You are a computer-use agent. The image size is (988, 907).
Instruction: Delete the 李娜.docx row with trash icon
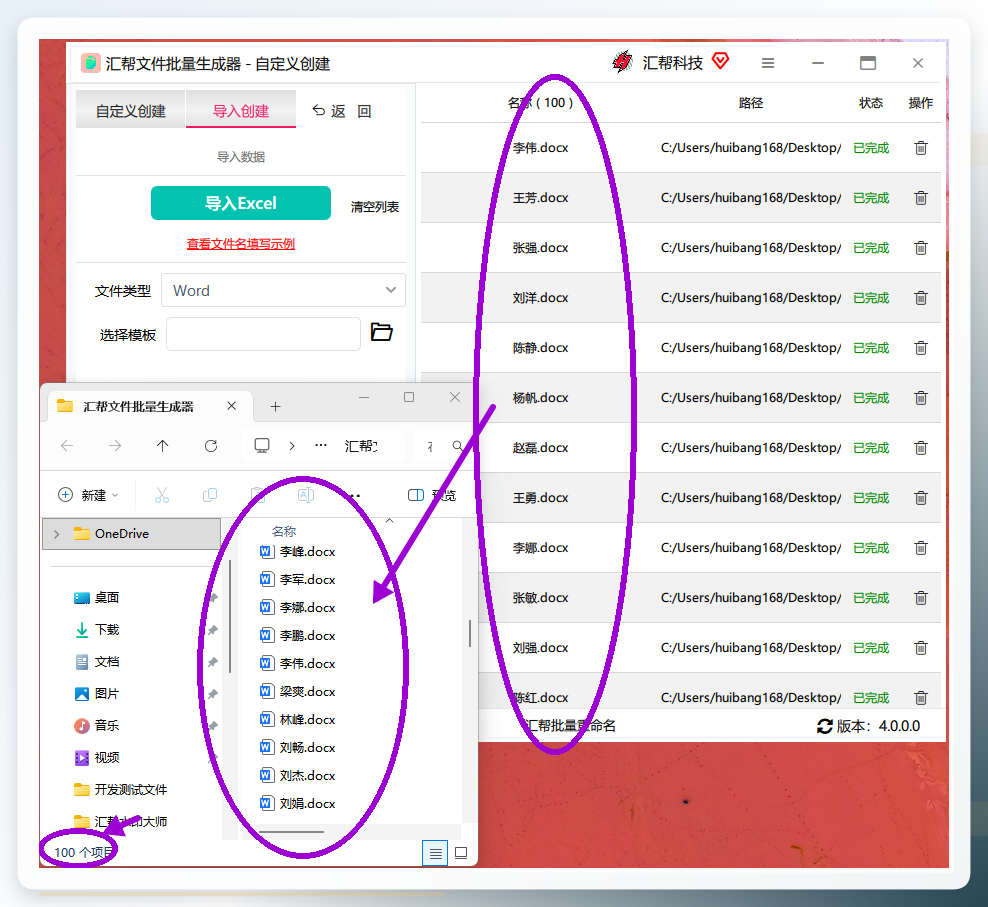pyautogui.click(x=921, y=548)
